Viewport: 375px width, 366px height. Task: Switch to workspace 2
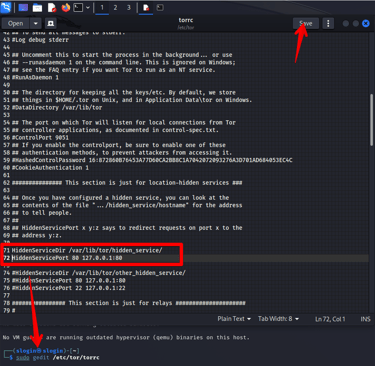[x=115, y=7]
